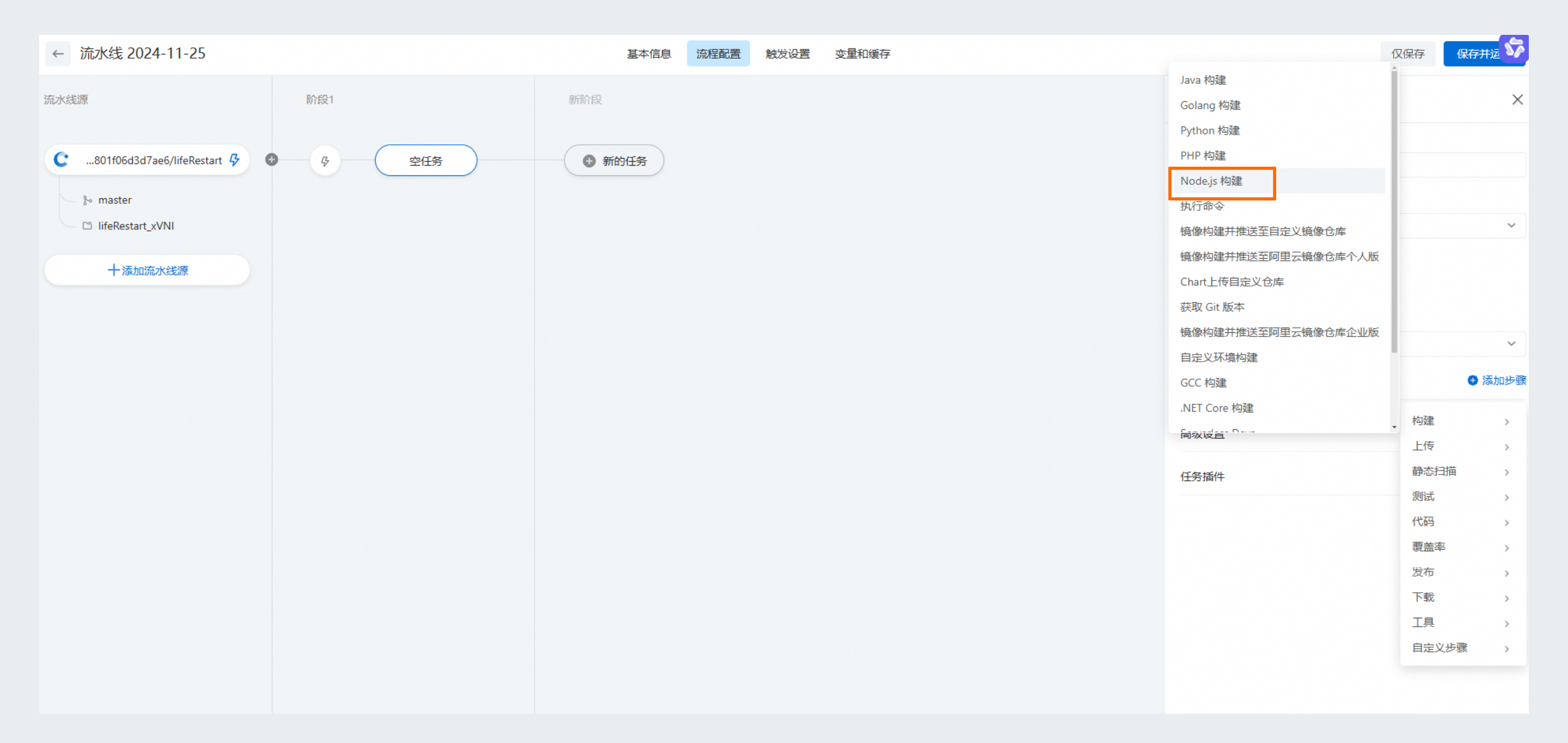The image size is (1568, 743).
Task: Click the plus circle before stage 1
Action: (272, 160)
